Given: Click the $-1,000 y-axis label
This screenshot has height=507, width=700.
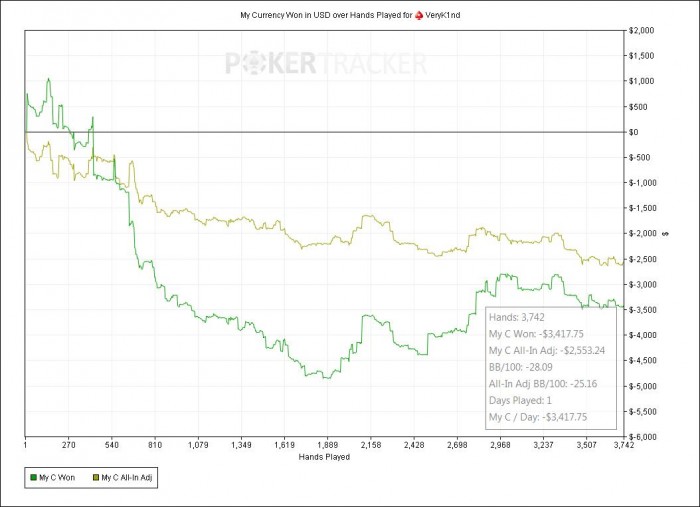Looking at the screenshot, I should tap(642, 183).
